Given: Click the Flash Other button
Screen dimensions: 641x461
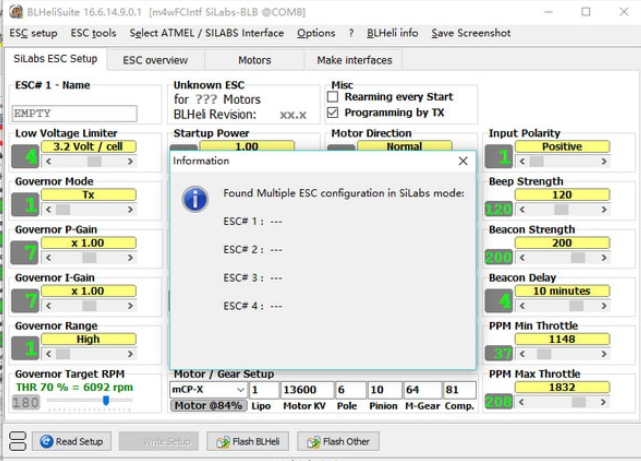Looking at the screenshot, I should [338, 441].
